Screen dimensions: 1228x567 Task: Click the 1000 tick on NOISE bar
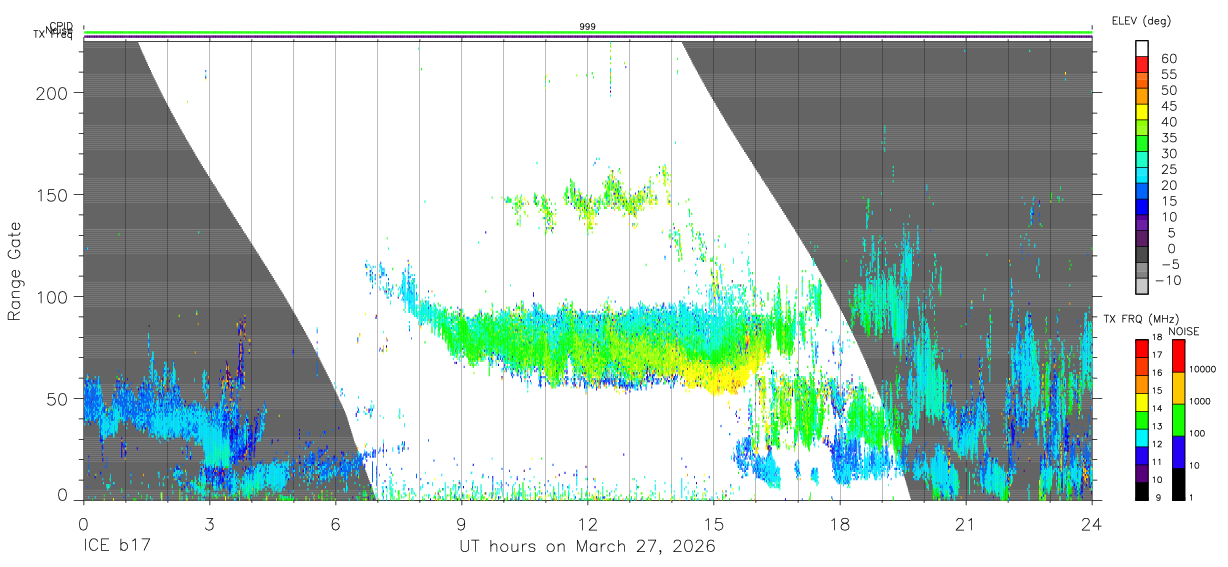pyautogui.click(x=1200, y=402)
